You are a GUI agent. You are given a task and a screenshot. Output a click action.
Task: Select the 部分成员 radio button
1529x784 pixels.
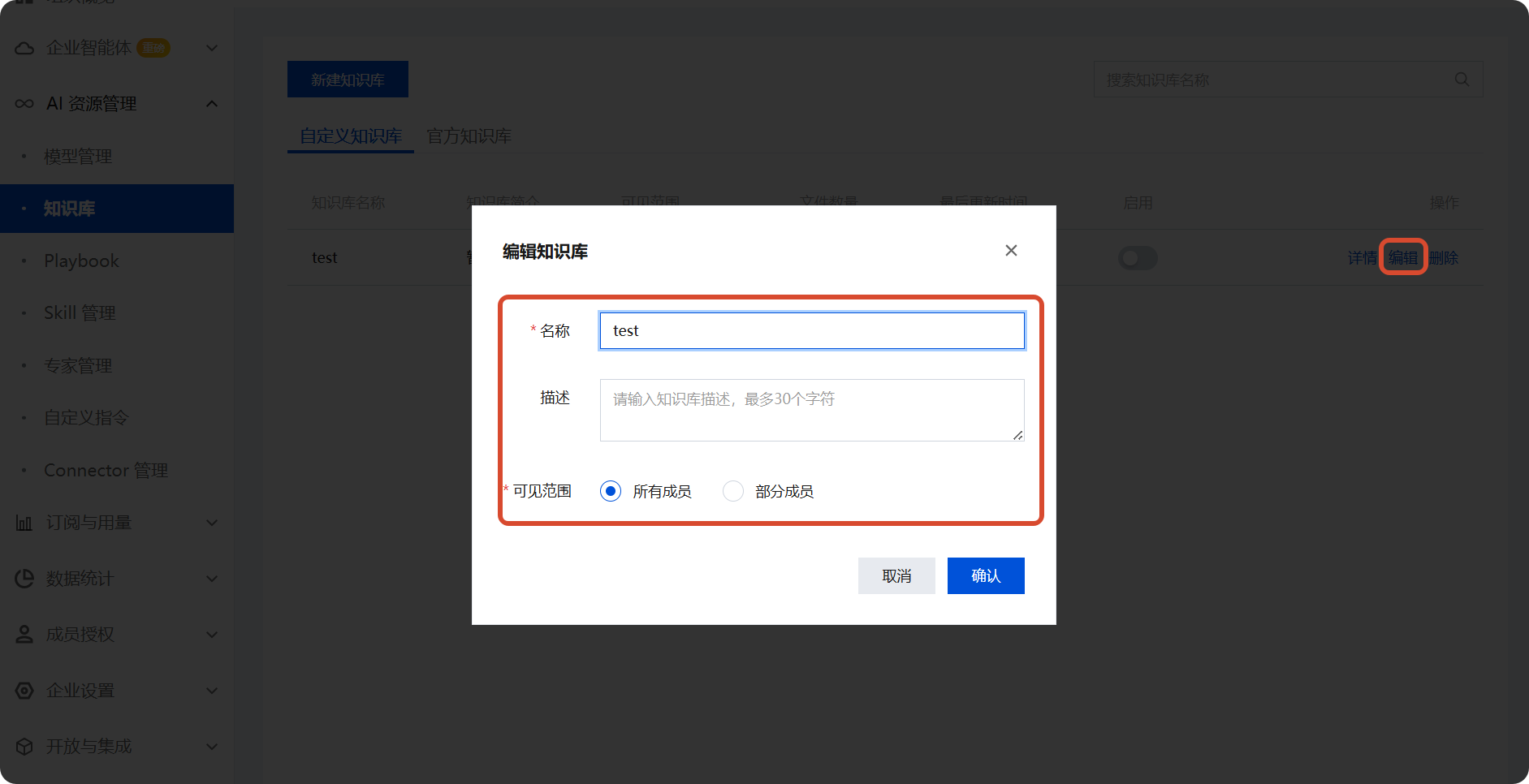tap(733, 491)
